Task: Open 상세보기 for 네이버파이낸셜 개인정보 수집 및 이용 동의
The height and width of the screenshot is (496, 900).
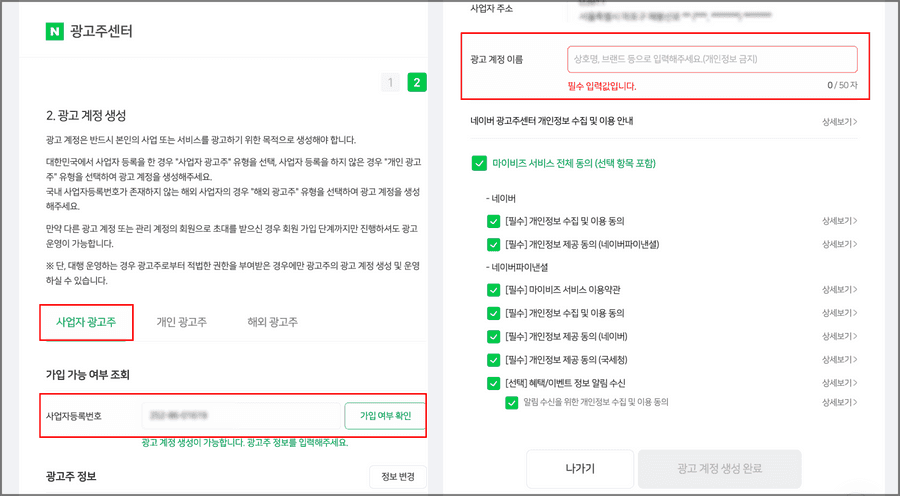Action: [x=840, y=313]
